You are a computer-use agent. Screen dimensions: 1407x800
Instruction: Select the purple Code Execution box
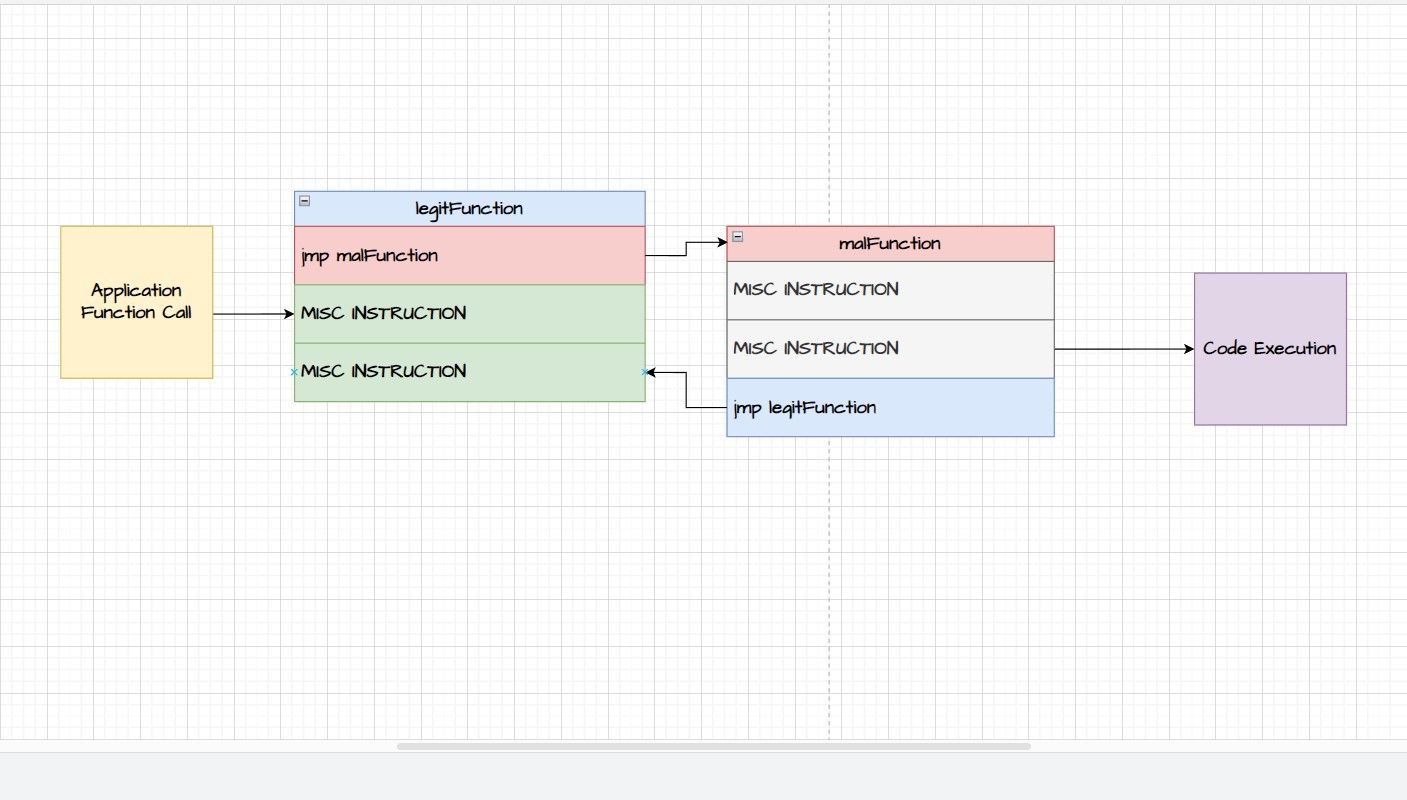tap(1270, 349)
